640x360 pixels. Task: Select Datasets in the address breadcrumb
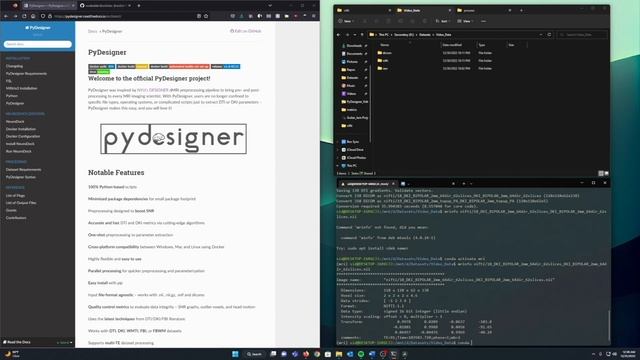[x=424, y=35]
